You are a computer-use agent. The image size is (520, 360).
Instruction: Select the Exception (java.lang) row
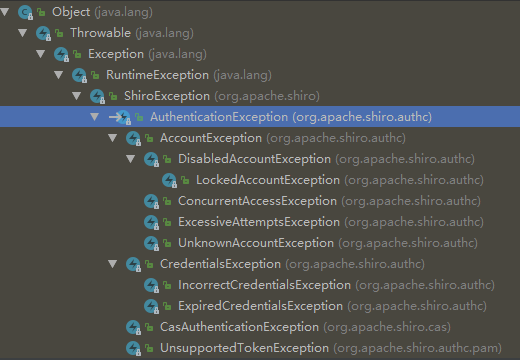coord(147,54)
